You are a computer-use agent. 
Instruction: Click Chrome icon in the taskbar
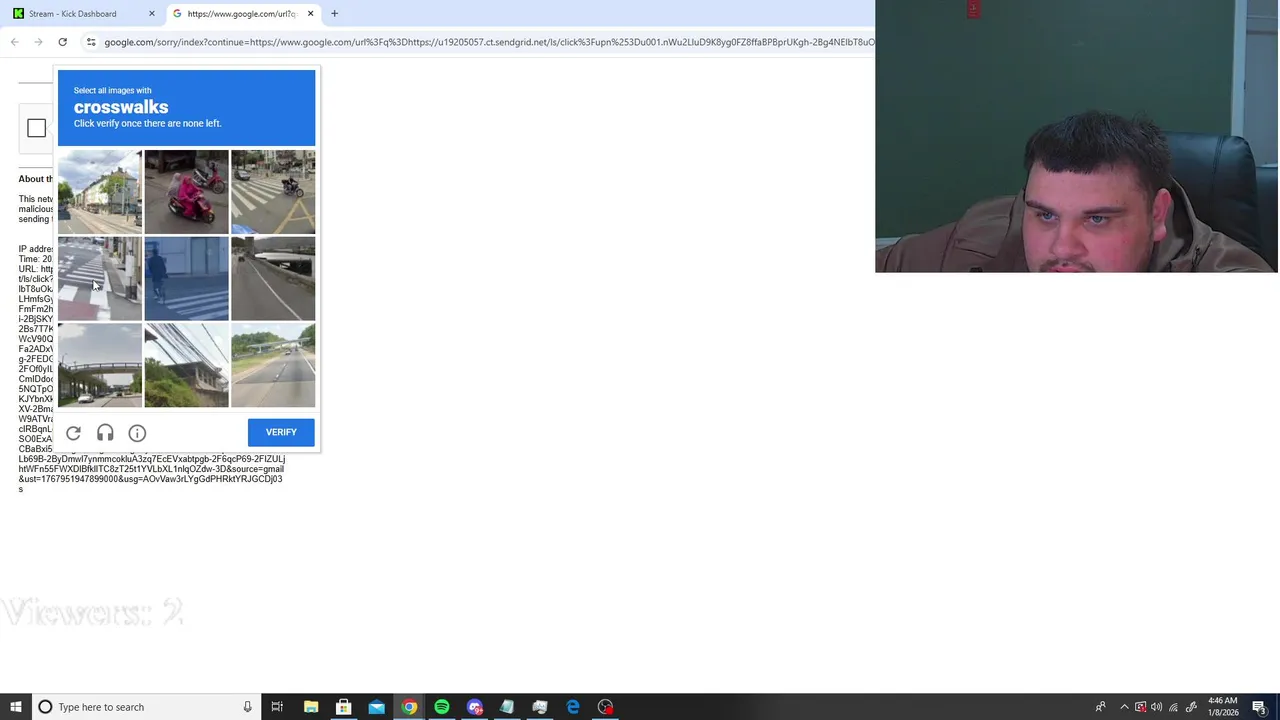click(x=409, y=707)
